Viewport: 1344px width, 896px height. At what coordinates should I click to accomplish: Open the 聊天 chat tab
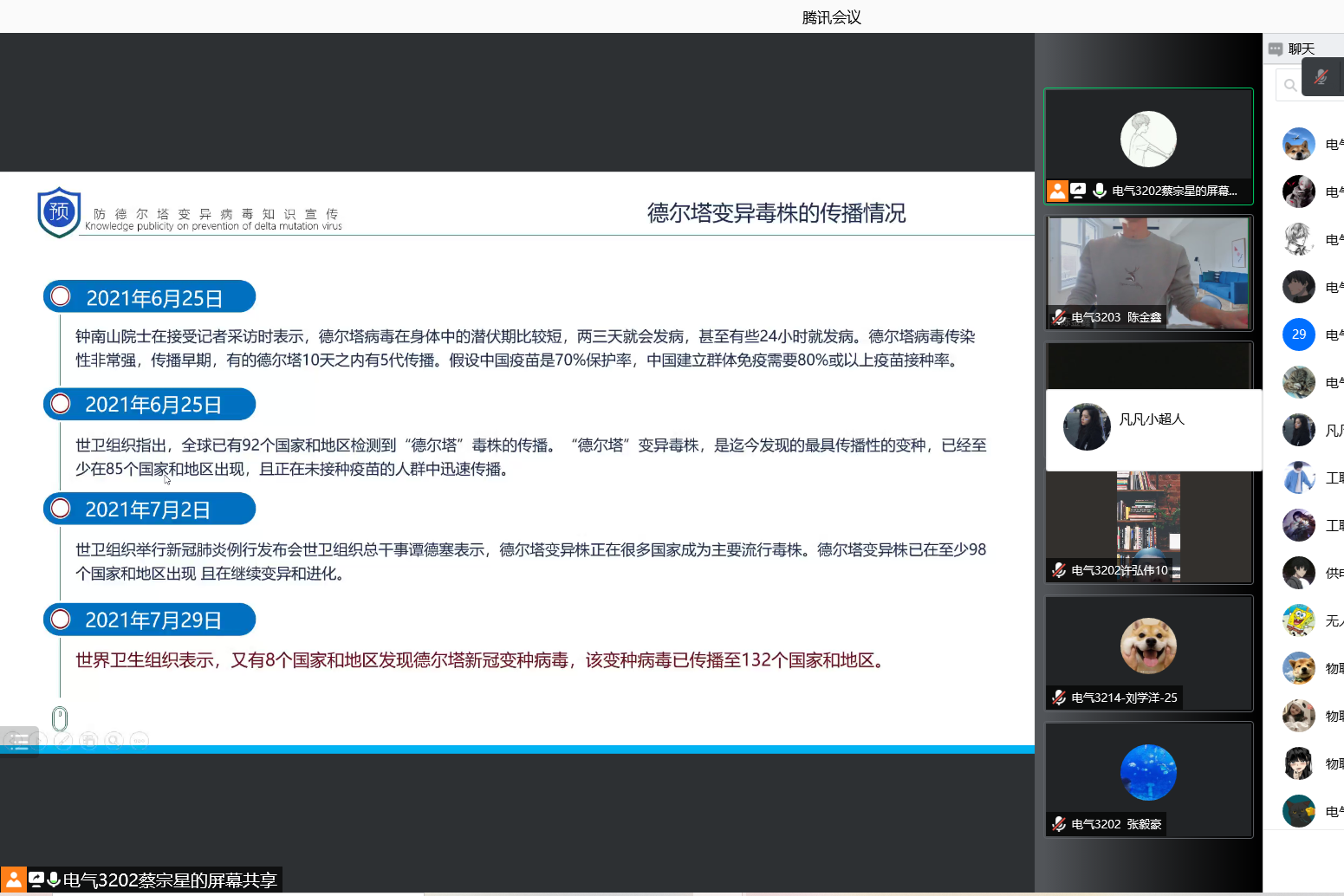click(x=1301, y=49)
